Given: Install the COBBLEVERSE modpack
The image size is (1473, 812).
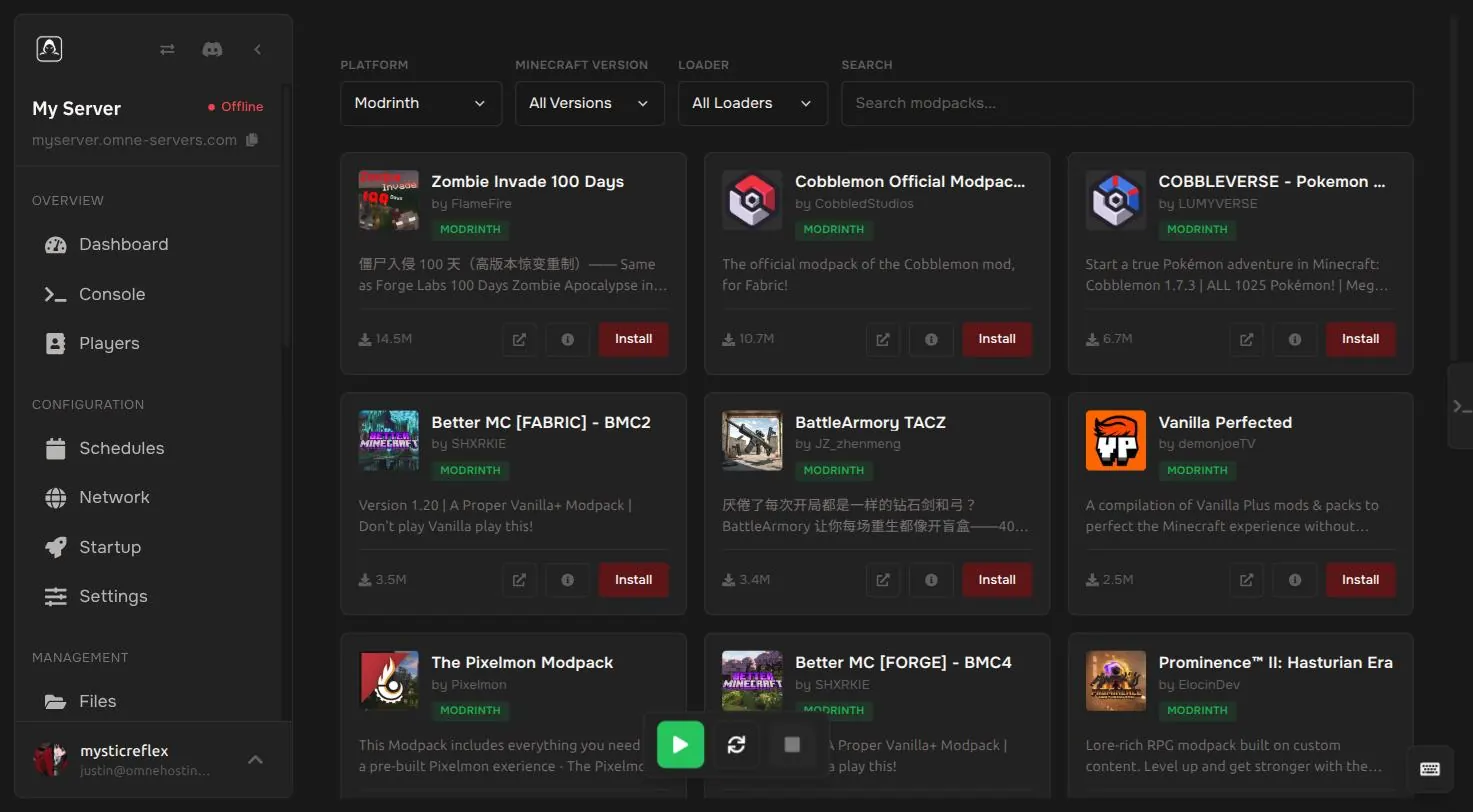Looking at the screenshot, I should tap(1360, 339).
